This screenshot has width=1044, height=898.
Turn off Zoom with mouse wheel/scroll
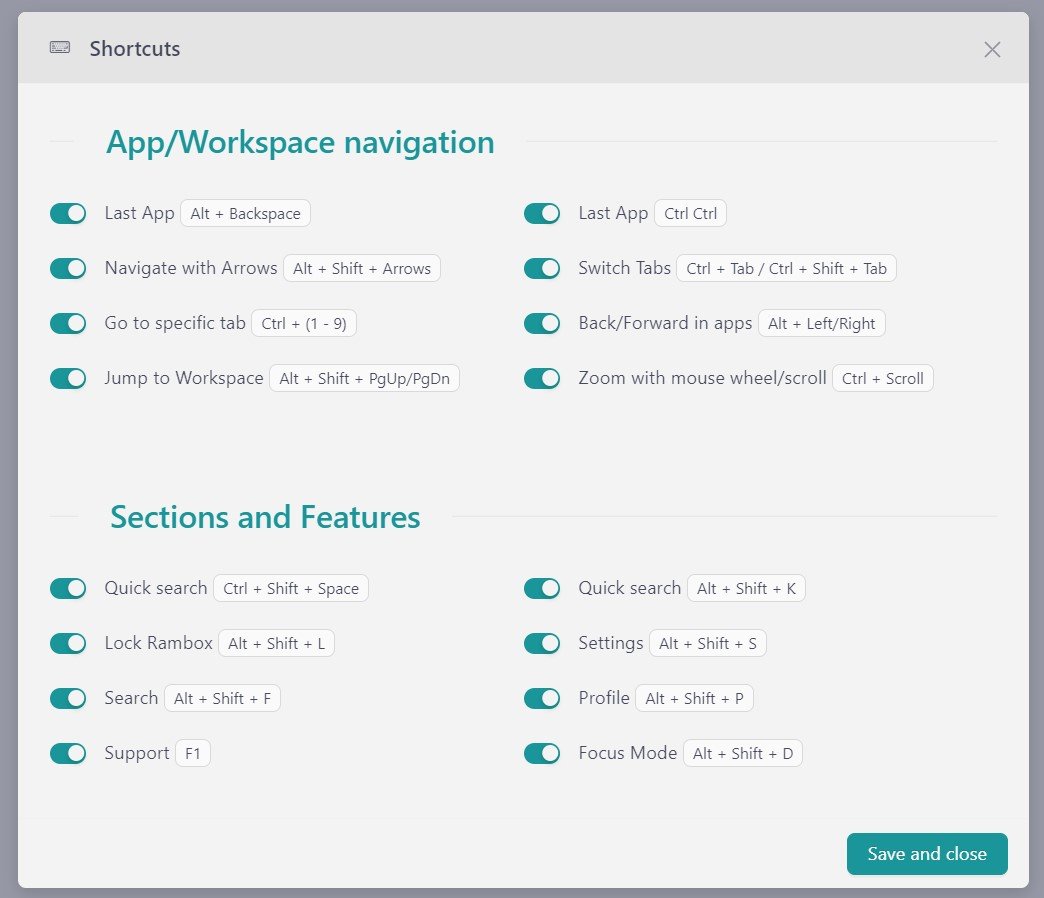pos(542,378)
